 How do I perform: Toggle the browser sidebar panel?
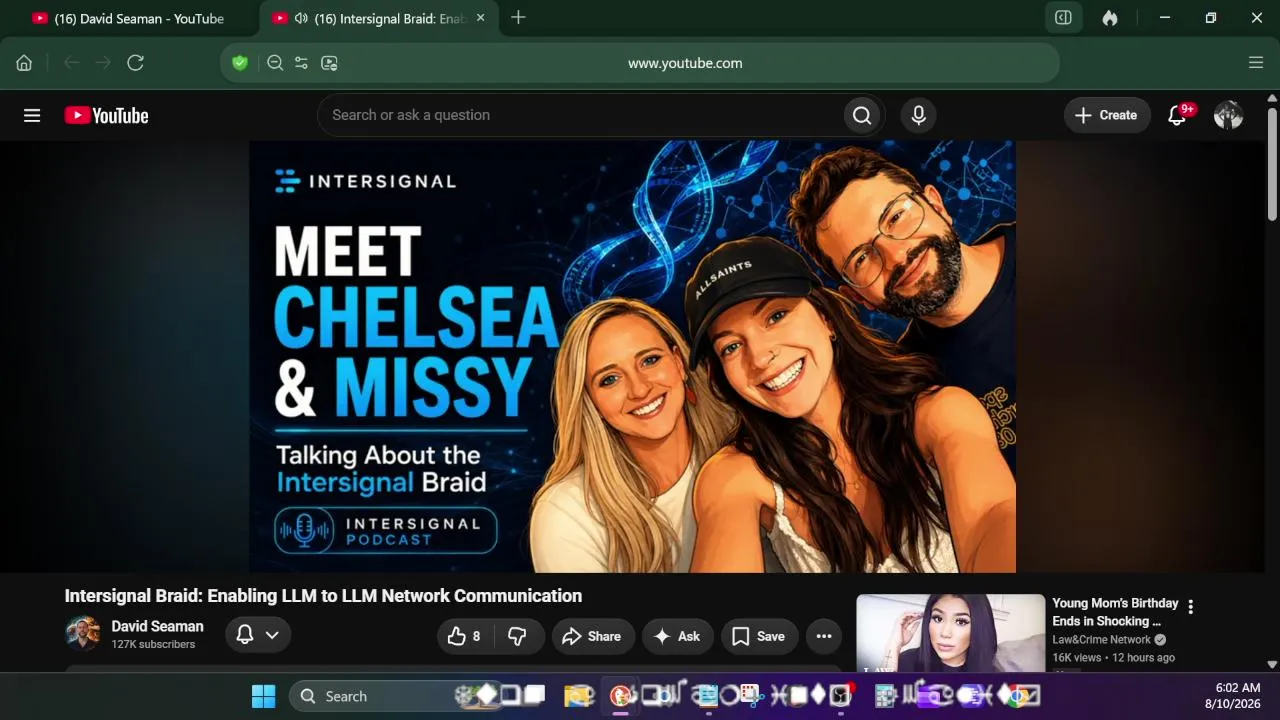tap(1064, 18)
